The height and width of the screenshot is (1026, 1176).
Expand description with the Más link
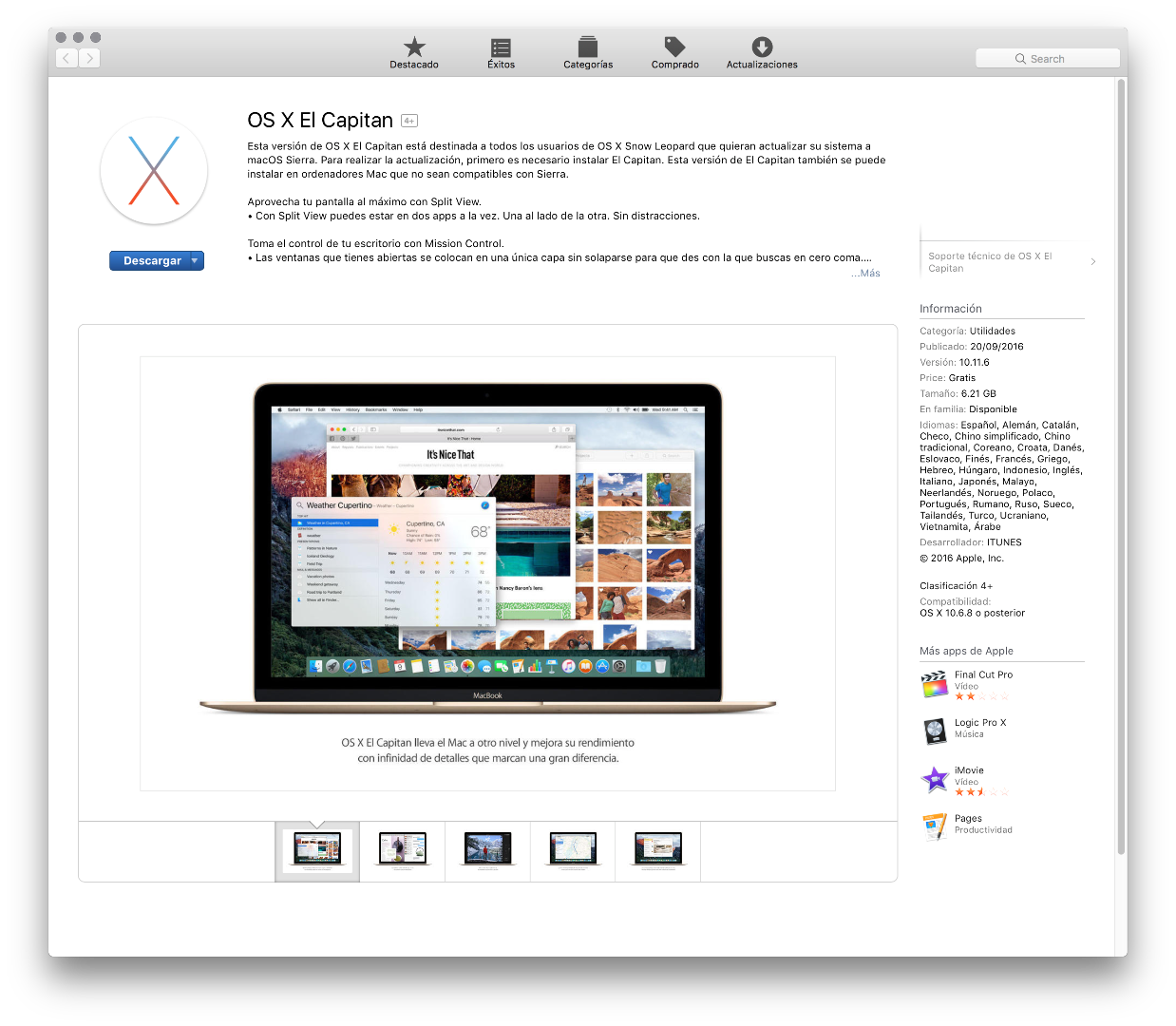pyautogui.click(x=865, y=274)
